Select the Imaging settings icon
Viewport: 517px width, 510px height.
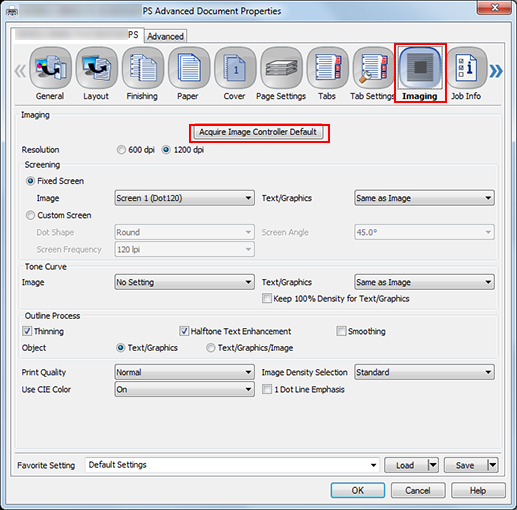click(x=420, y=68)
